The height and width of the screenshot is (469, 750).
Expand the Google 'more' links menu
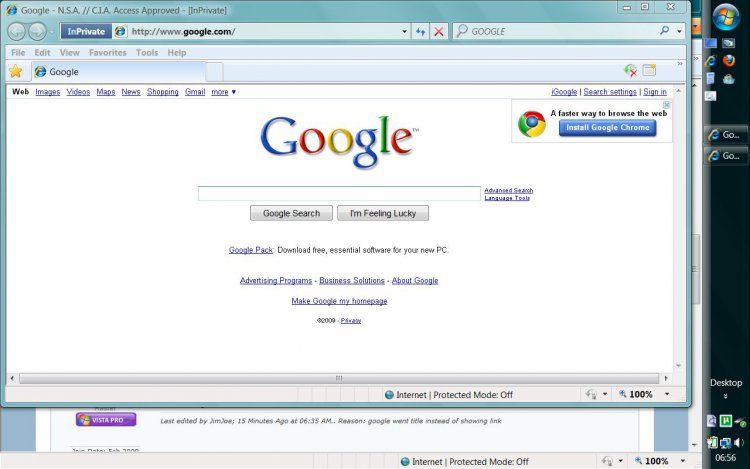224,92
